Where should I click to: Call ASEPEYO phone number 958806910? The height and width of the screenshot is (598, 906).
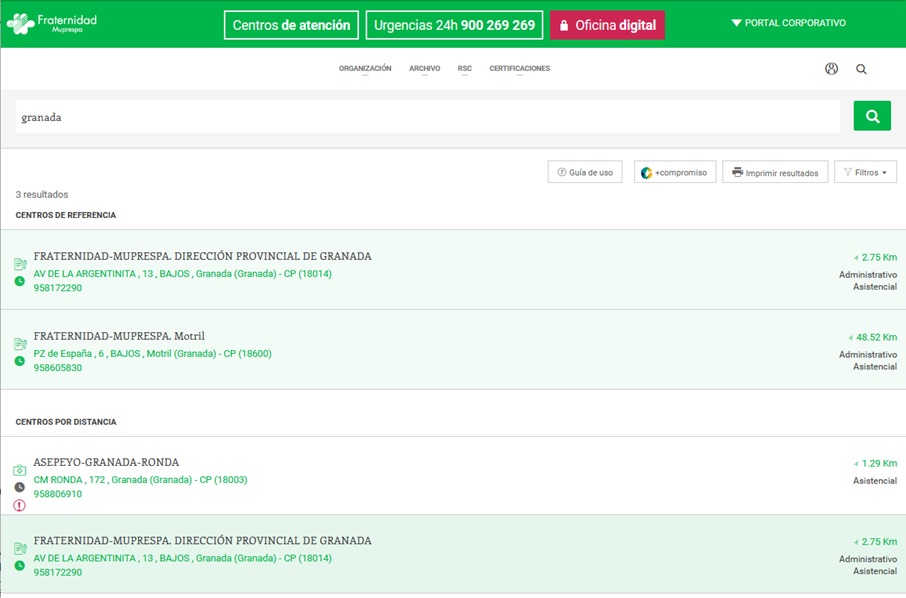pyautogui.click(x=58, y=494)
